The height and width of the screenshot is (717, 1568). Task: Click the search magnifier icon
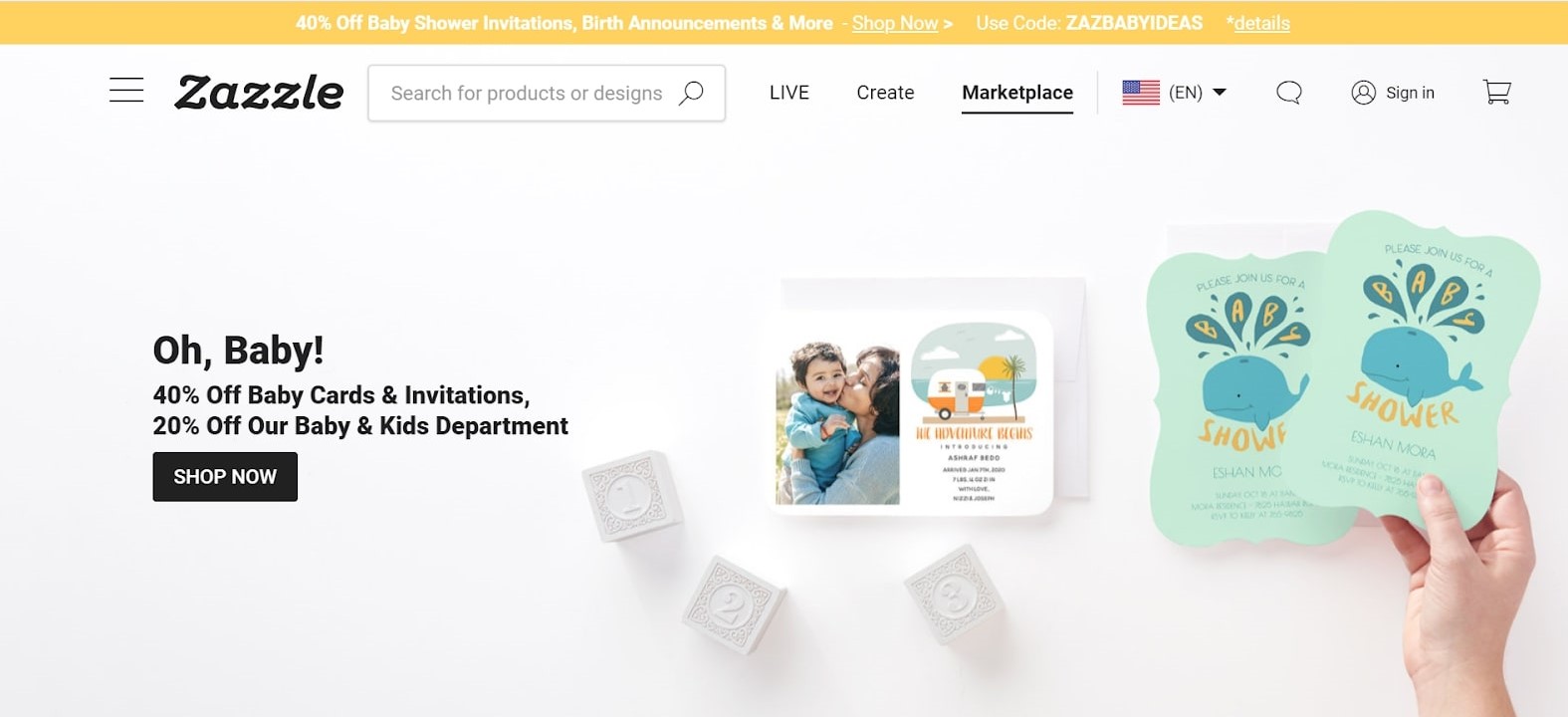tap(691, 93)
